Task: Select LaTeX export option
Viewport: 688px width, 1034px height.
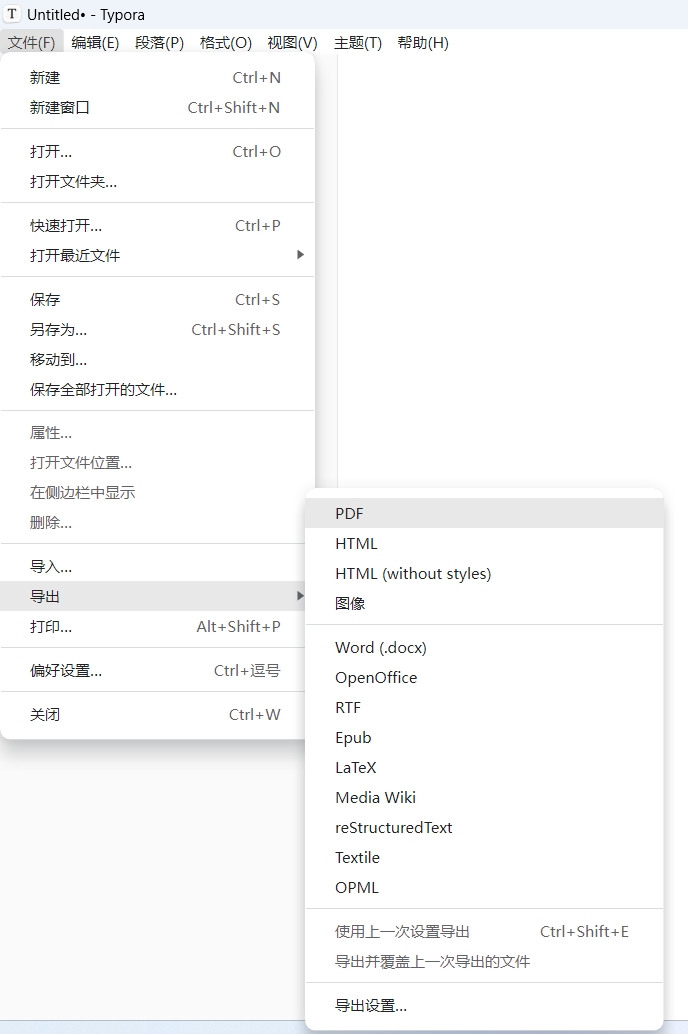Action: [x=484, y=768]
